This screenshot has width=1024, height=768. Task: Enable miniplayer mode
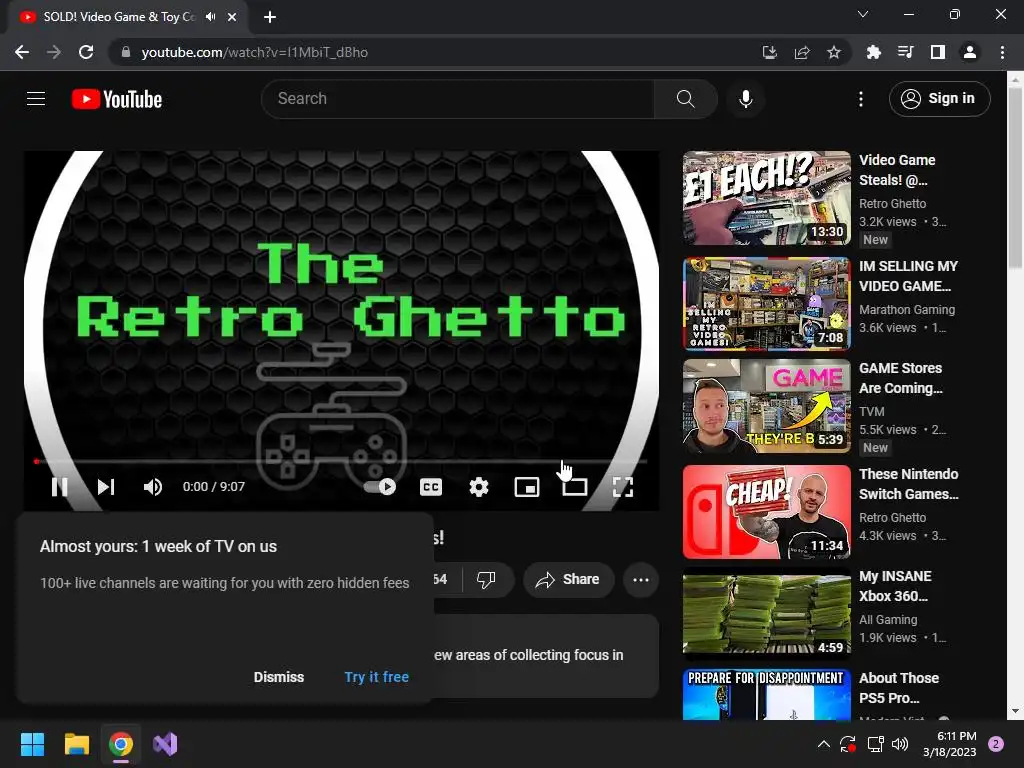point(526,487)
